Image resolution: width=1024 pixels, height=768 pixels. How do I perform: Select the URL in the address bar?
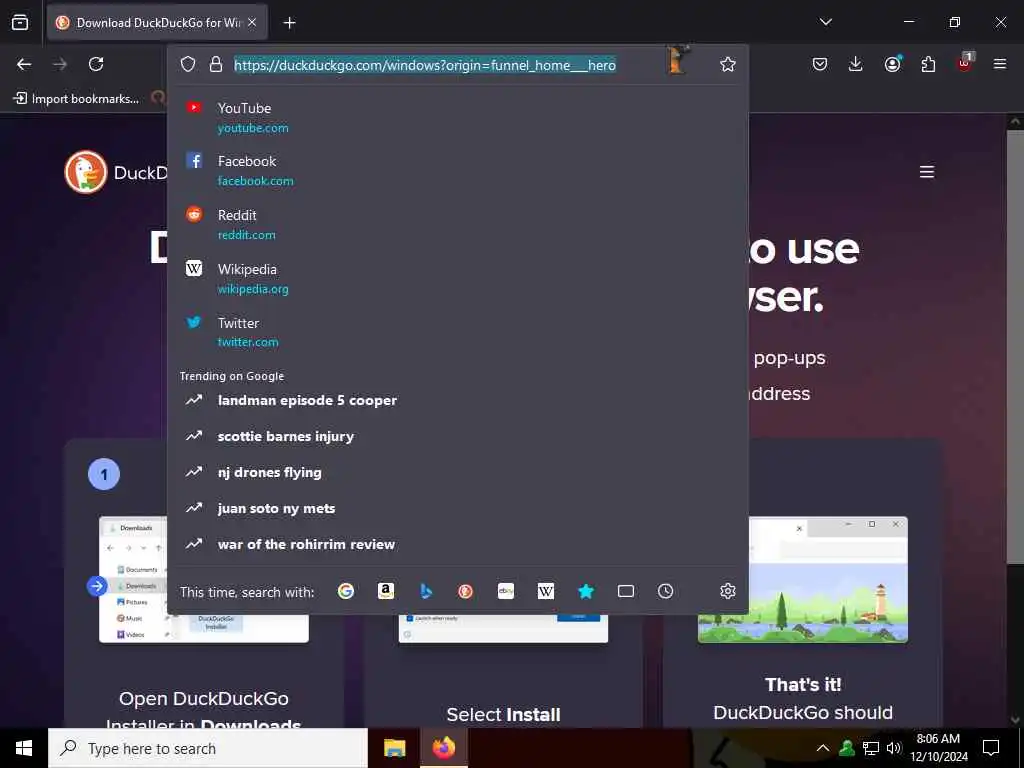[x=424, y=65]
